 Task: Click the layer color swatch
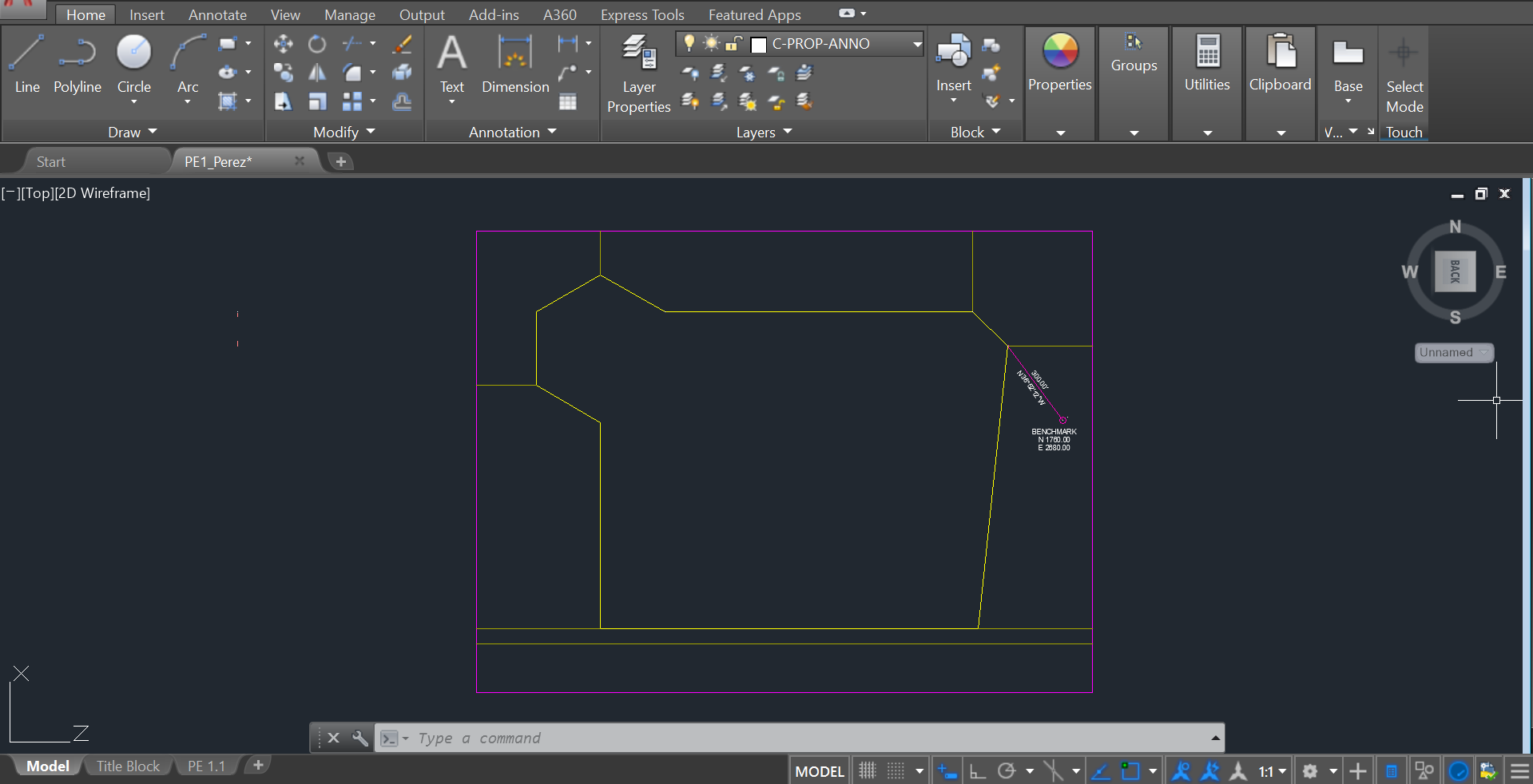tap(759, 45)
